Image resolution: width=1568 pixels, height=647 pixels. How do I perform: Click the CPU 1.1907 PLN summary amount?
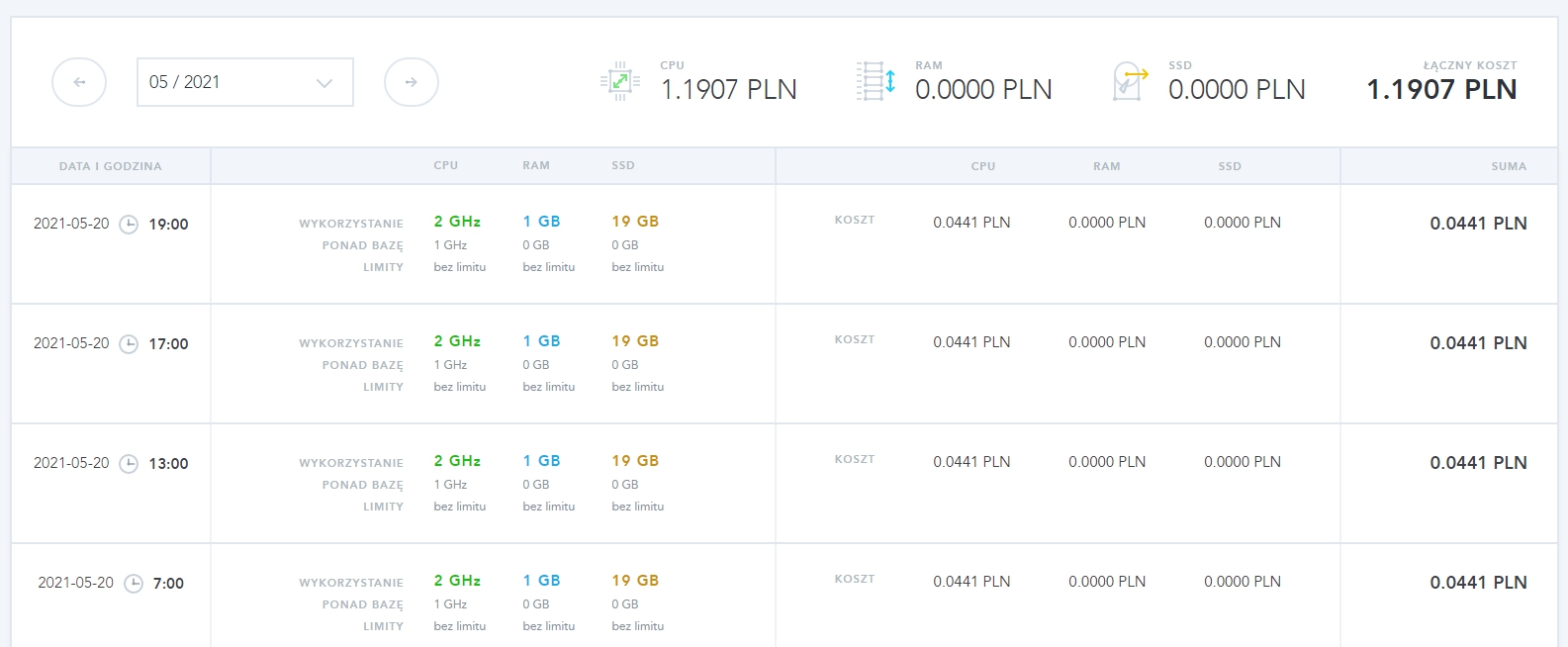pyautogui.click(x=729, y=89)
